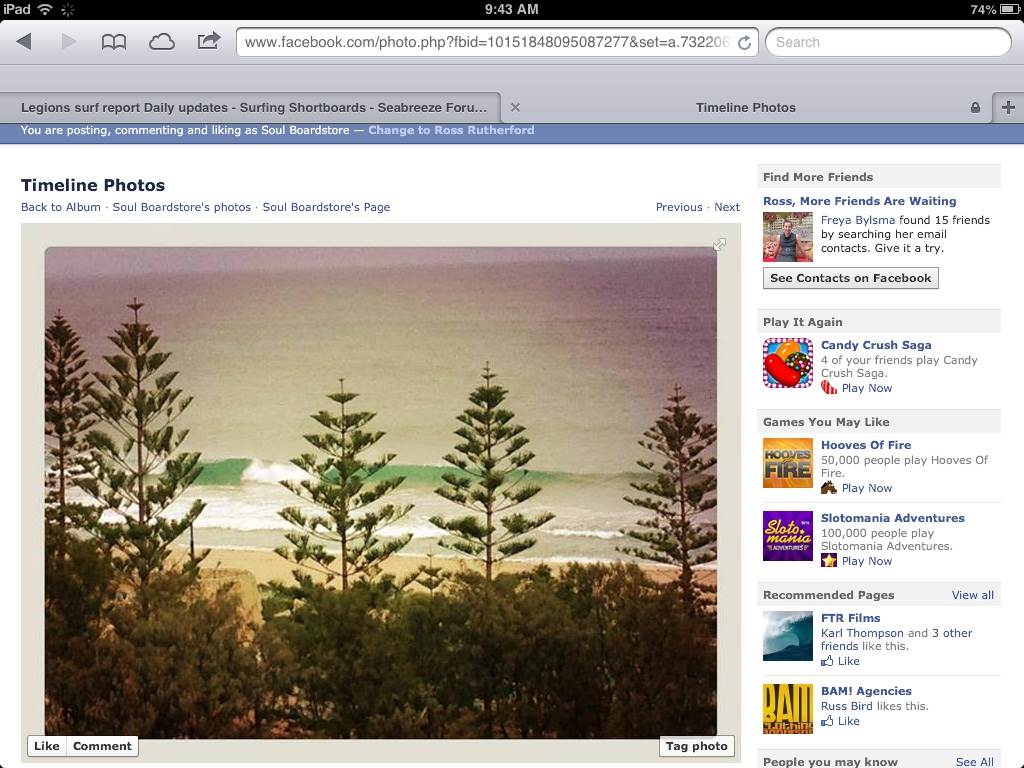Reload page with the refresh icon

(744, 42)
